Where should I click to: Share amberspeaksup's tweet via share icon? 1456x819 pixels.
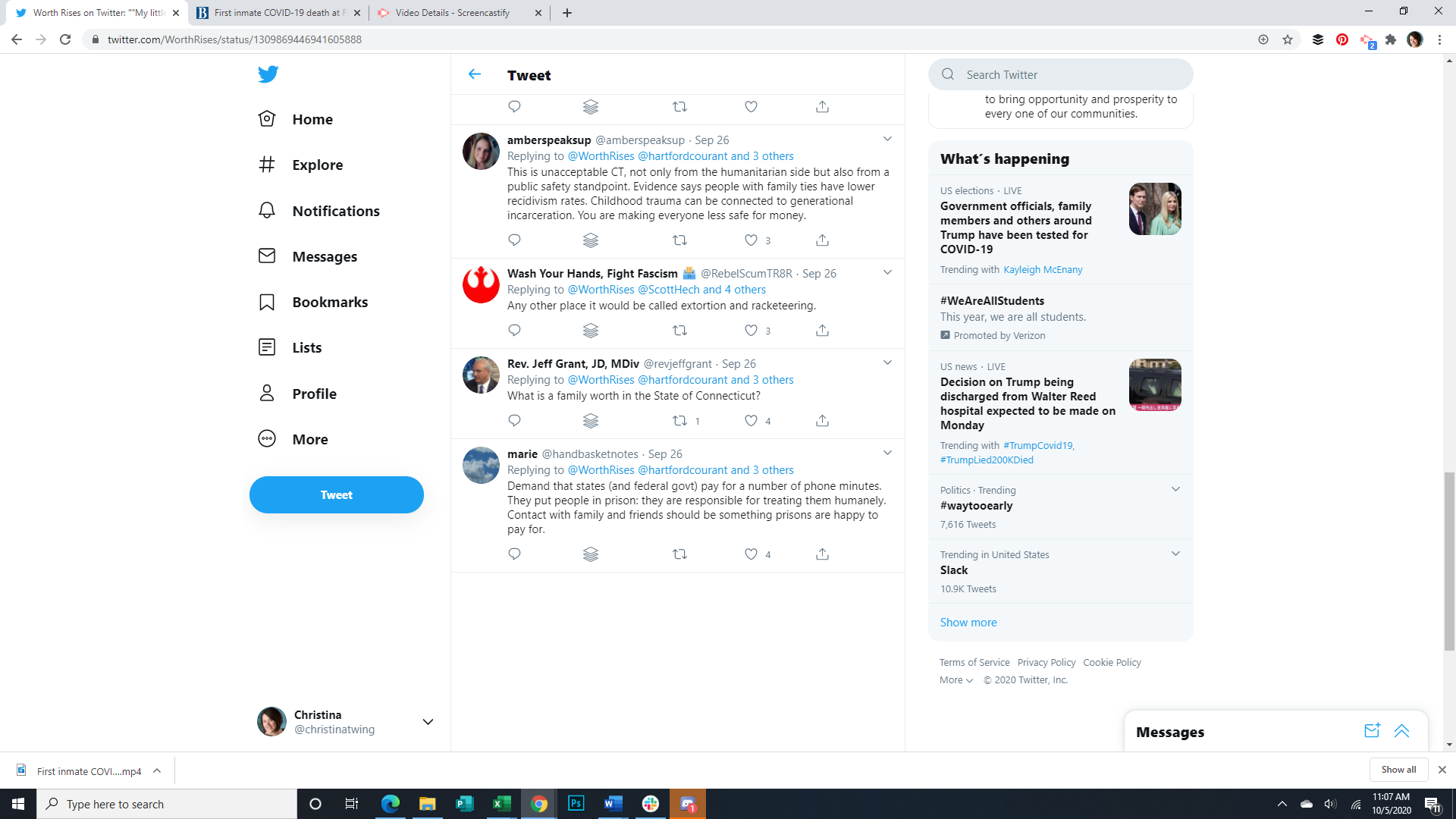[x=822, y=240]
